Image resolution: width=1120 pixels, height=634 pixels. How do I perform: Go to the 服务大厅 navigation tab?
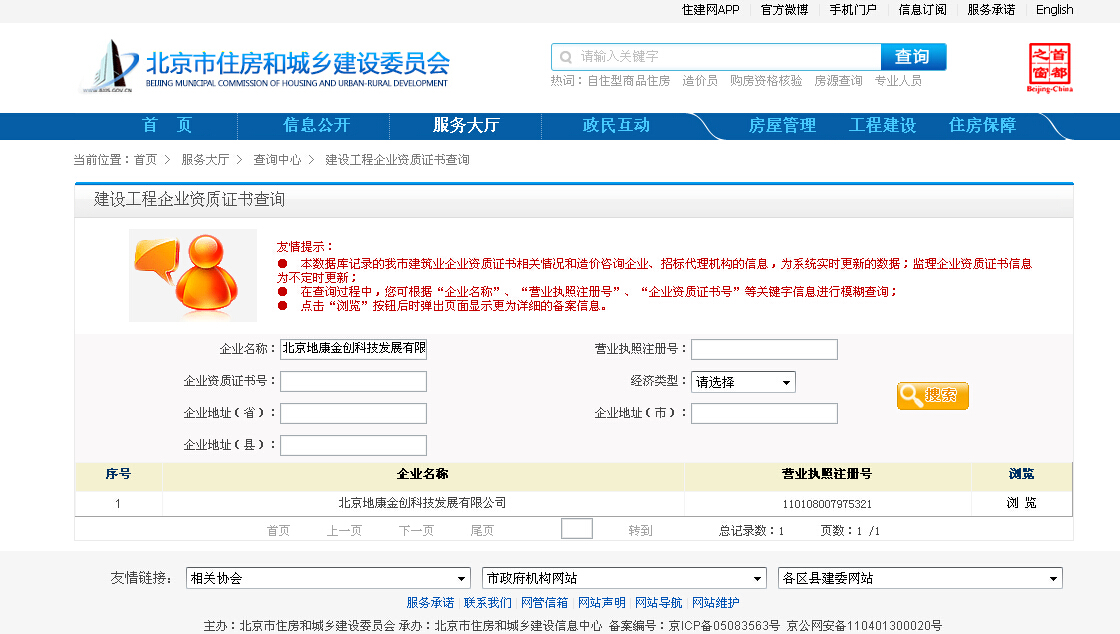click(x=466, y=125)
